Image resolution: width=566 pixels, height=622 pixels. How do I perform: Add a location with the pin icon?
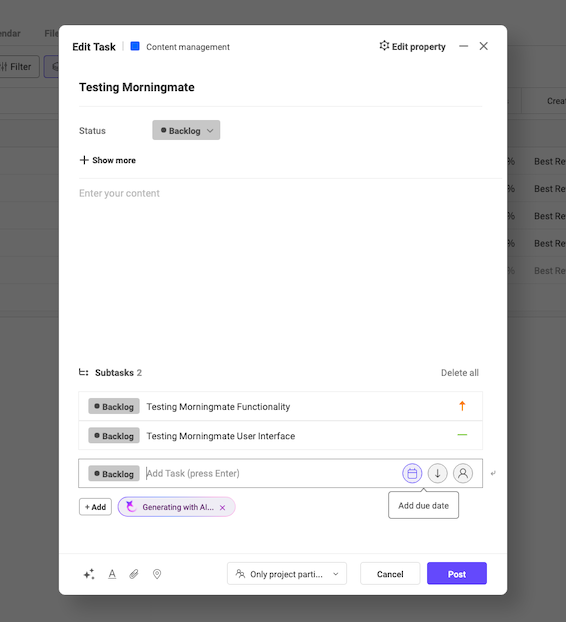tap(157, 574)
